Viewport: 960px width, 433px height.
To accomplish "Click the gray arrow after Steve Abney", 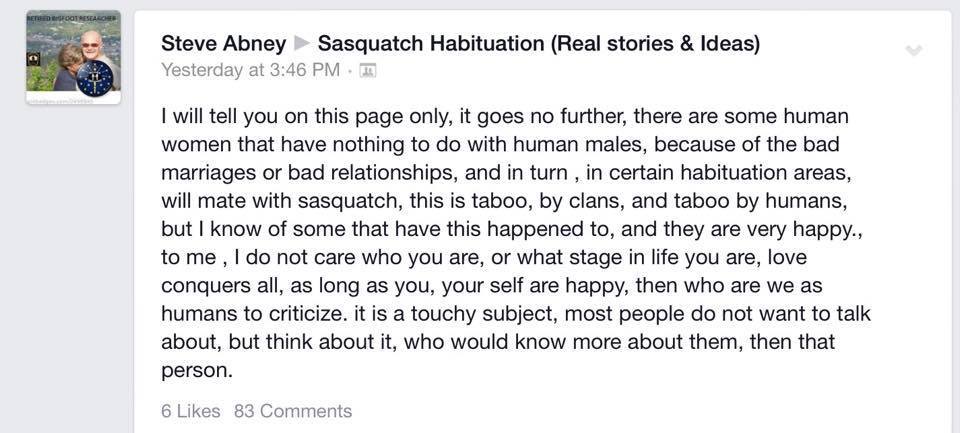I will 301,44.
